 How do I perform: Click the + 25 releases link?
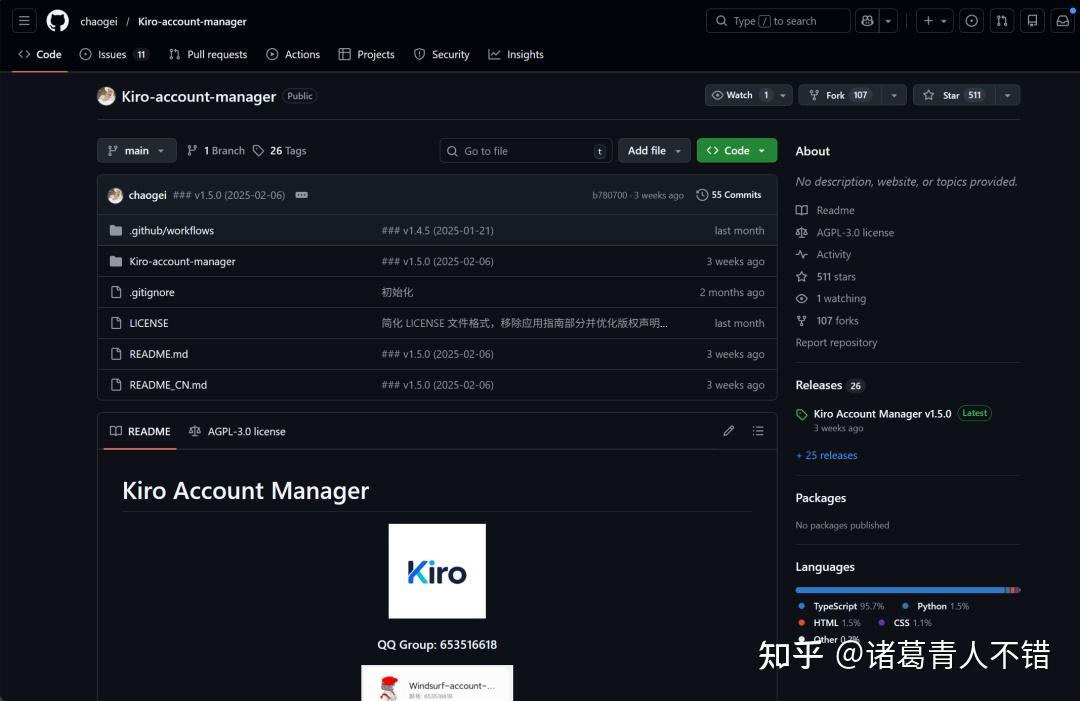pos(826,455)
